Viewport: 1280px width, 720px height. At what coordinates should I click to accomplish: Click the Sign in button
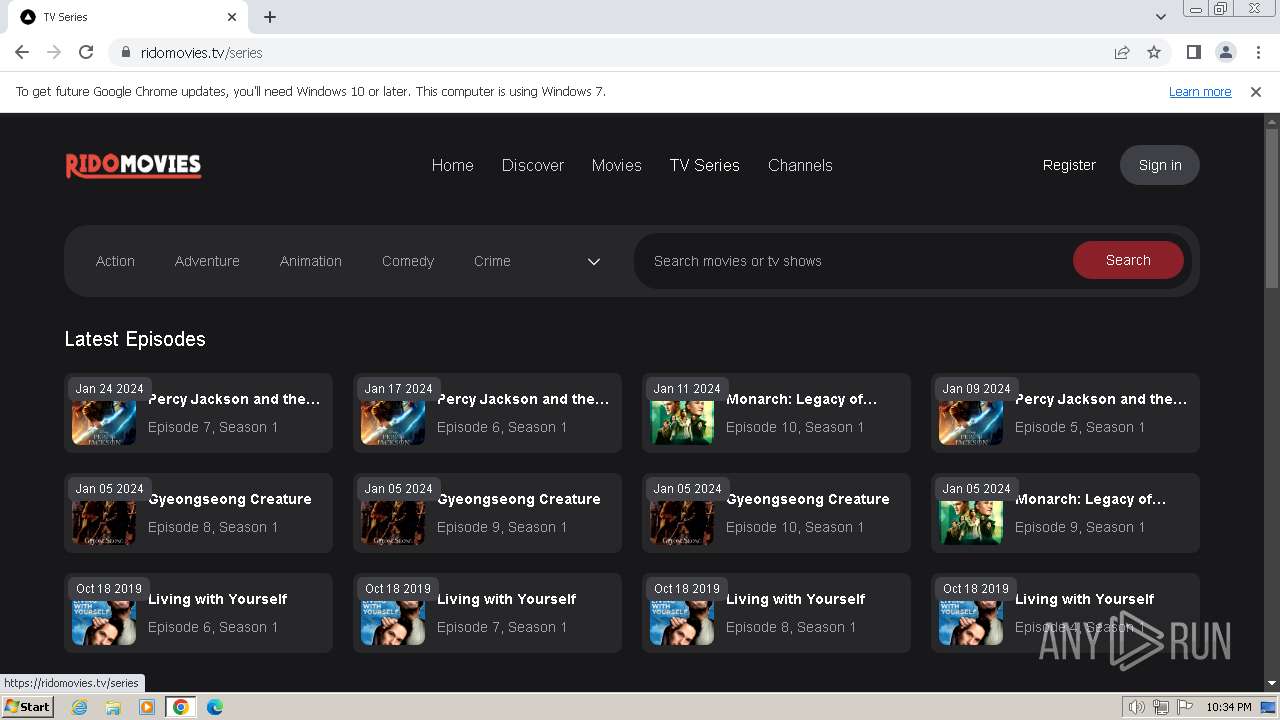(x=1160, y=165)
